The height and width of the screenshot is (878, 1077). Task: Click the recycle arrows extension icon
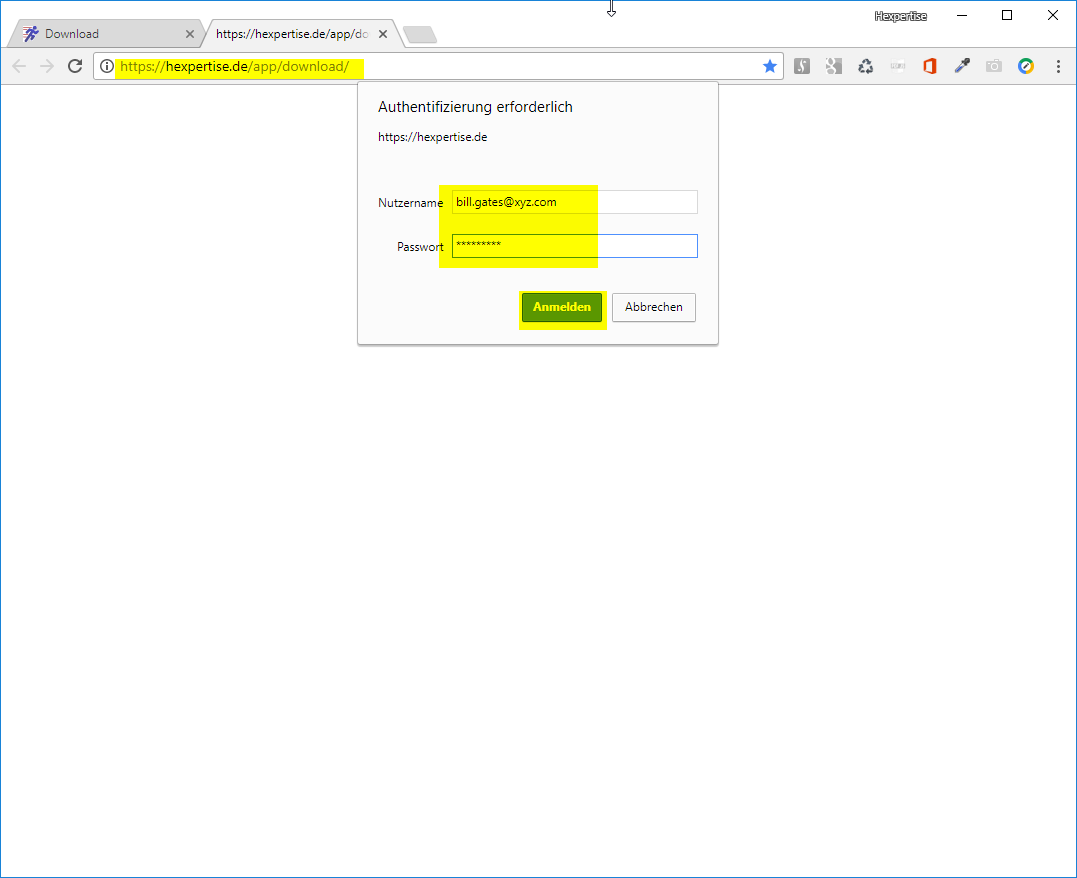pyautogui.click(x=865, y=66)
